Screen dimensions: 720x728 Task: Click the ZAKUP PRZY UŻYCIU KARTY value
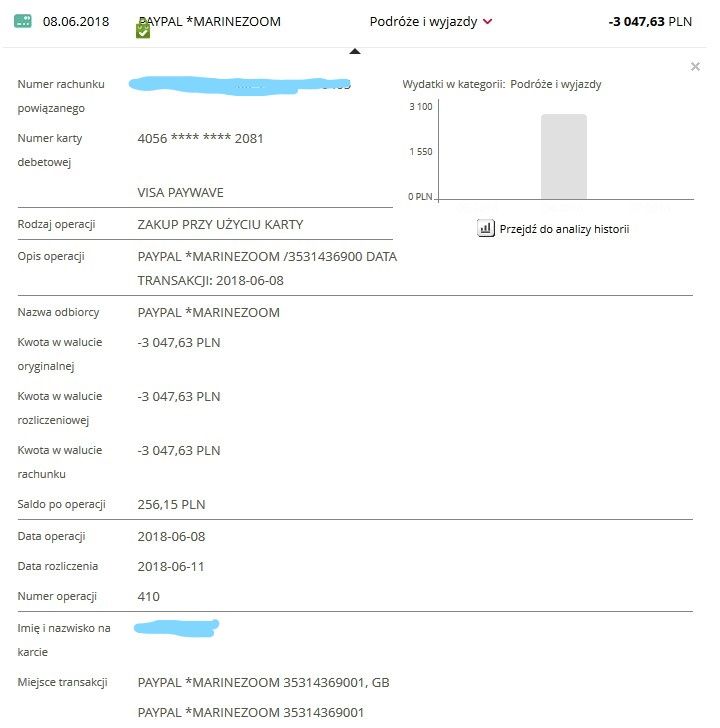click(x=220, y=225)
